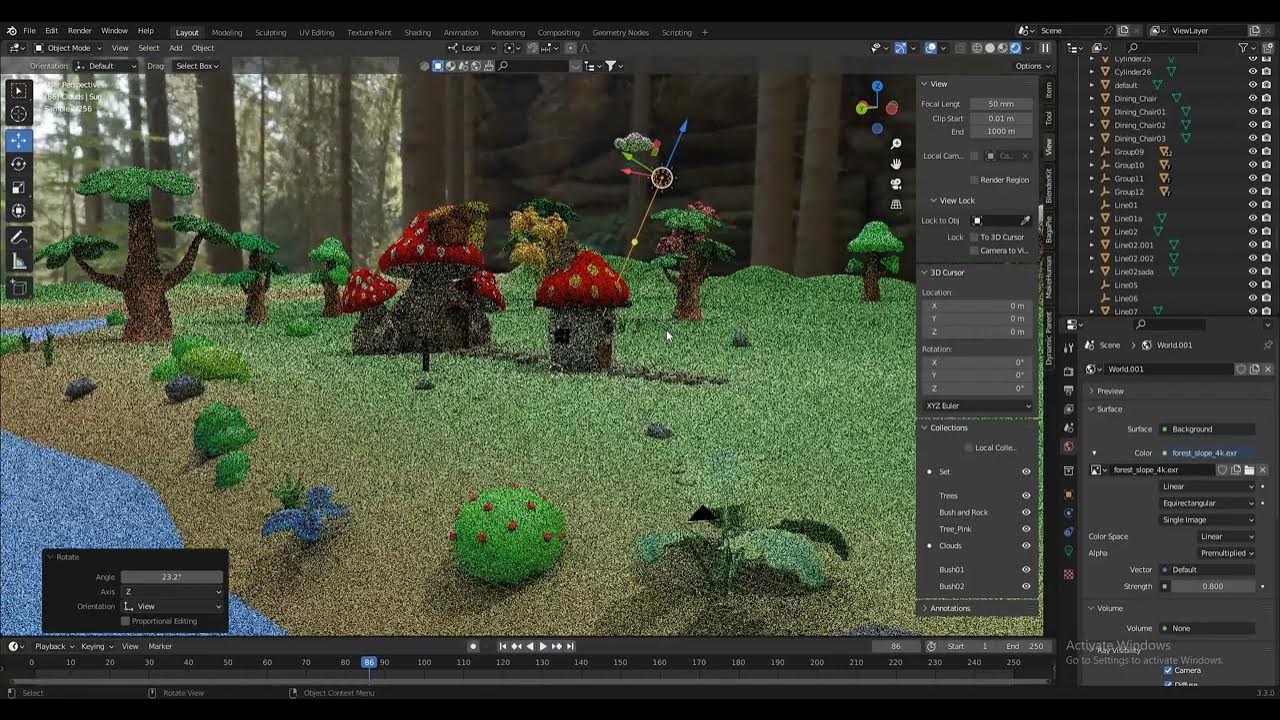Hide the Trees collection with eye icon
The height and width of the screenshot is (720, 1280).
(1026, 495)
